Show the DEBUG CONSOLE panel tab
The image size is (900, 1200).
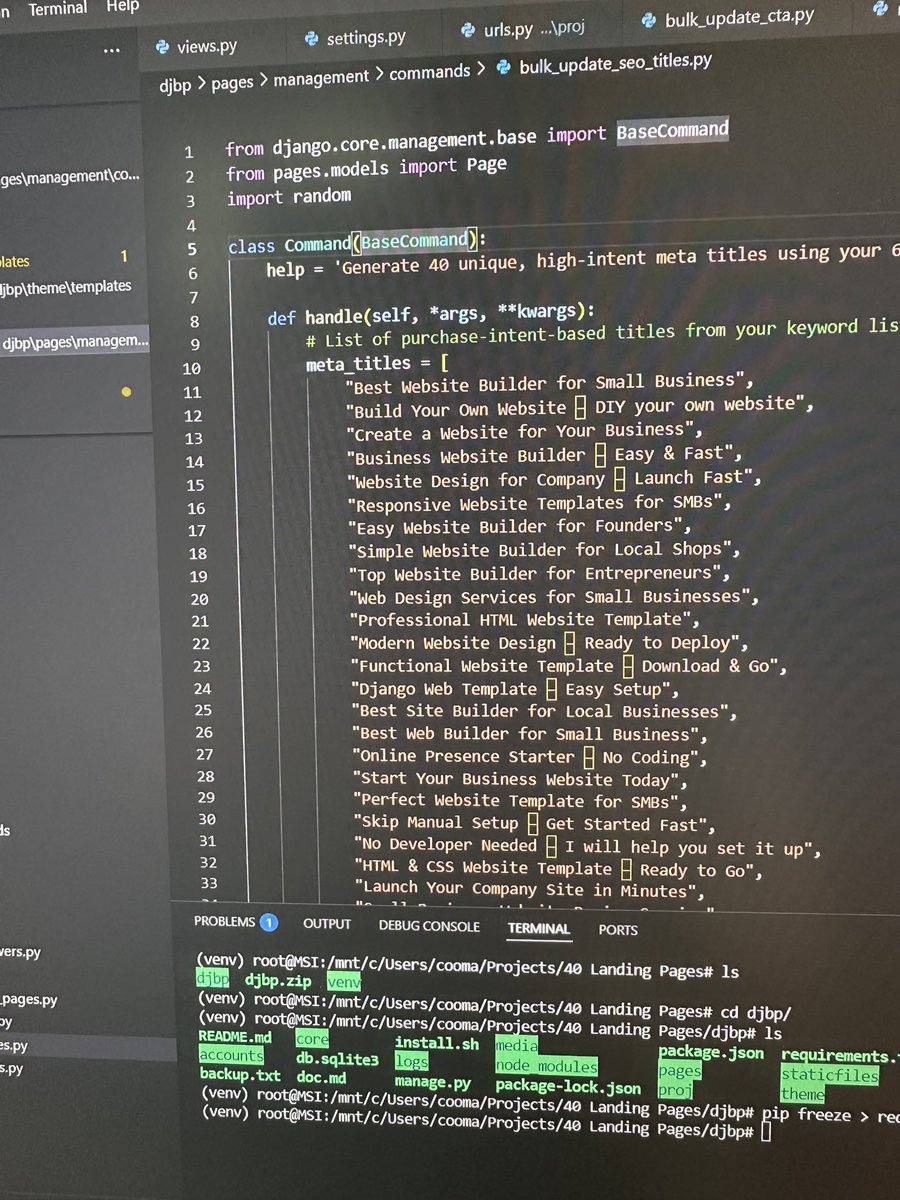(x=429, y=926)
